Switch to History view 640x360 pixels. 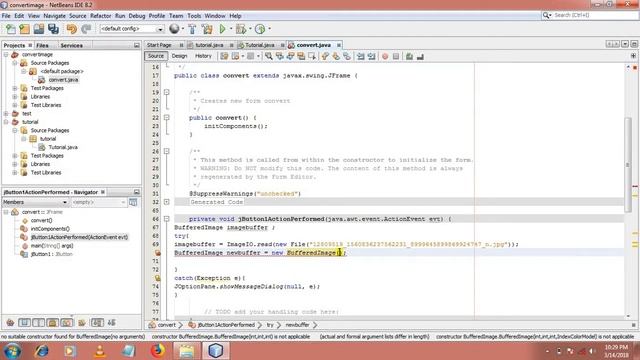click(203, 56)
